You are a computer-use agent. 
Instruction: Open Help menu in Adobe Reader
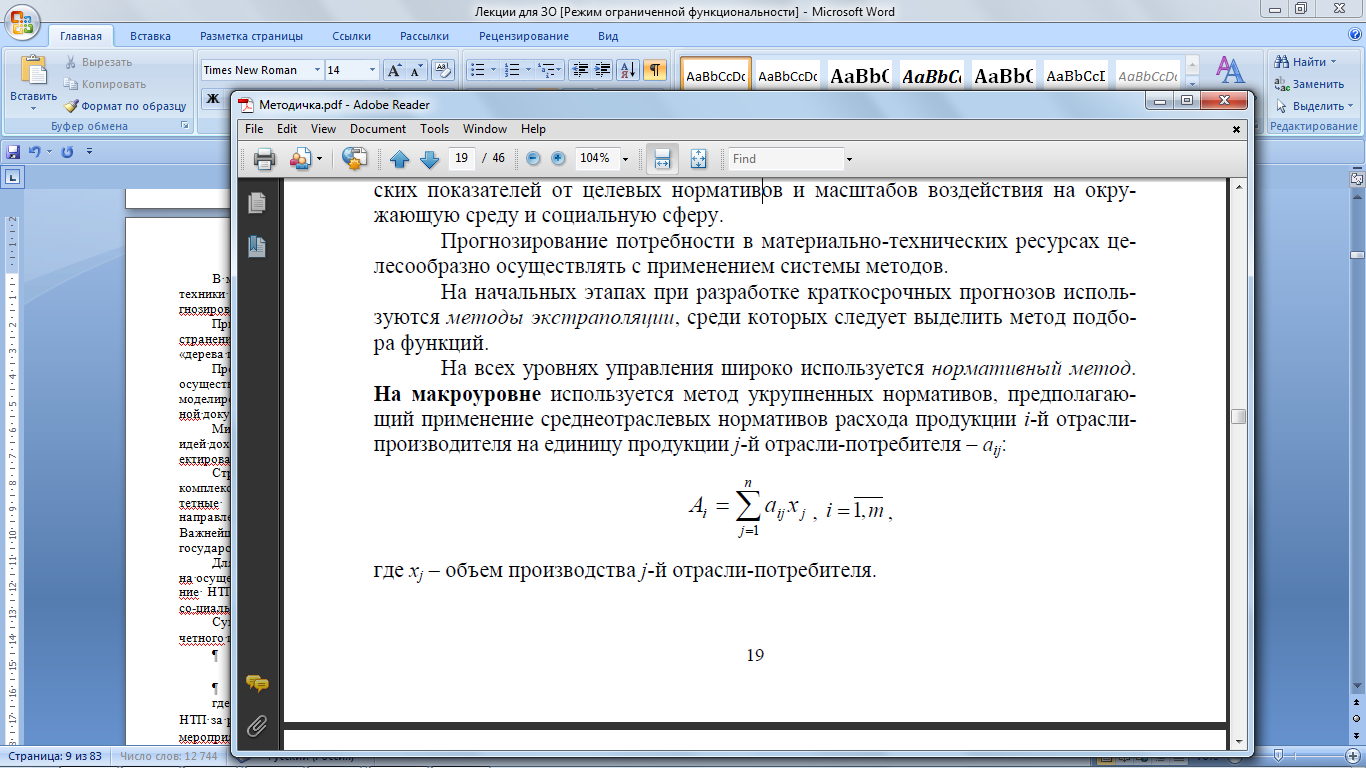coord(533,129)
